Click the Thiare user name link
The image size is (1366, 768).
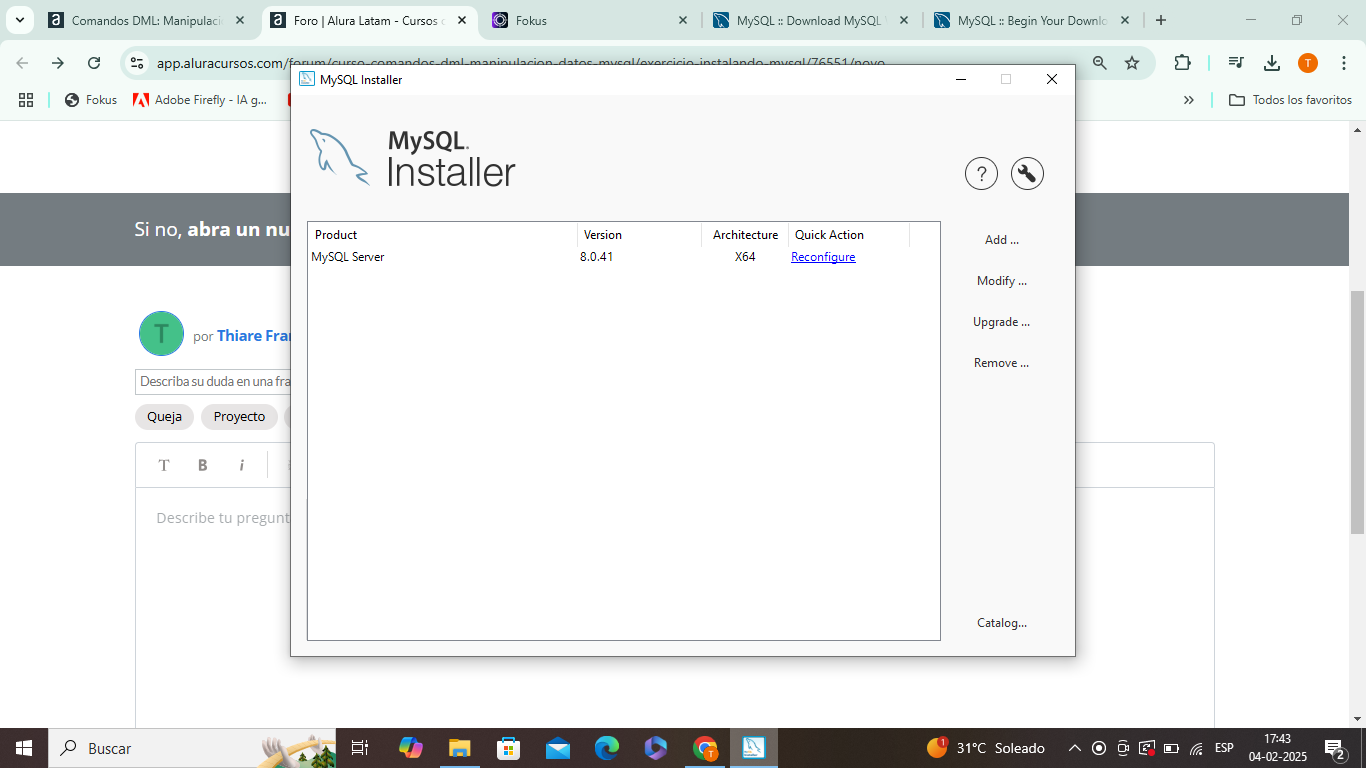pyautogui.click(x=254, y=336)
